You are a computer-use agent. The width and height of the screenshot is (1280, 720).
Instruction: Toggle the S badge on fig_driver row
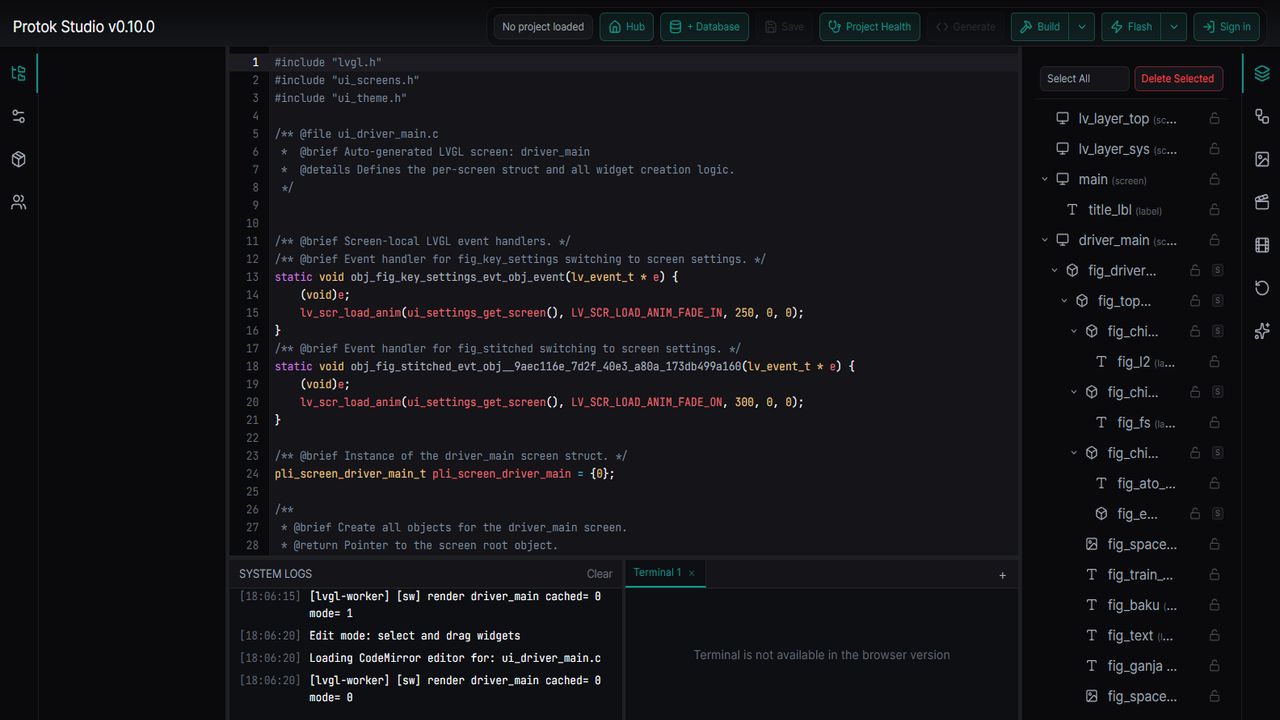pyautogui.click(x=1217, y=270)
